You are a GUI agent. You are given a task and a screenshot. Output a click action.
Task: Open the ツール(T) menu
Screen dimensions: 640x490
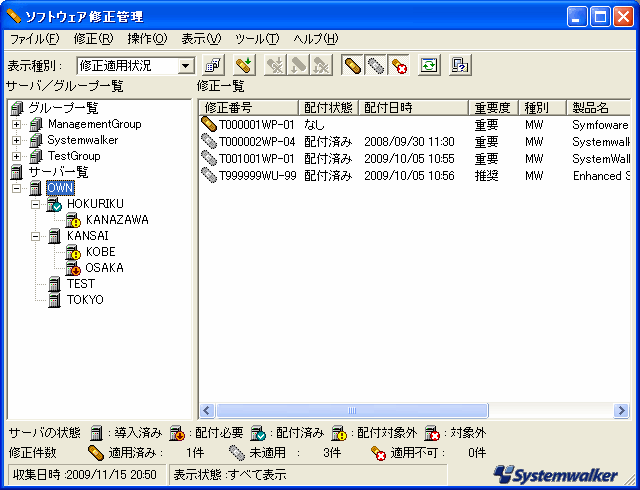(257, 39)
